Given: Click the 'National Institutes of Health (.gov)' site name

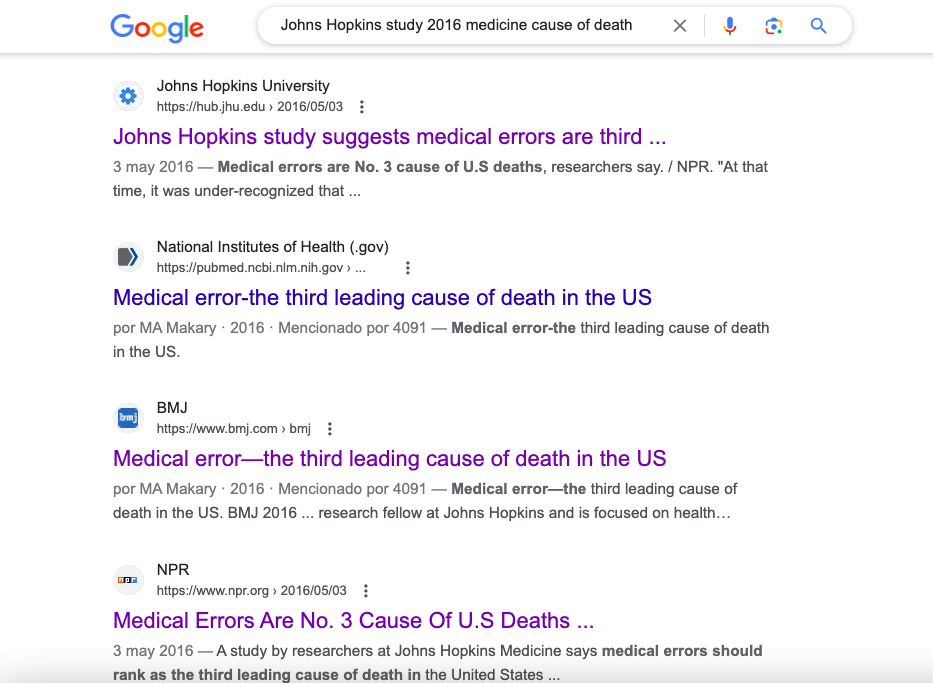Looking at the screenshot, I should coord(273,247).
